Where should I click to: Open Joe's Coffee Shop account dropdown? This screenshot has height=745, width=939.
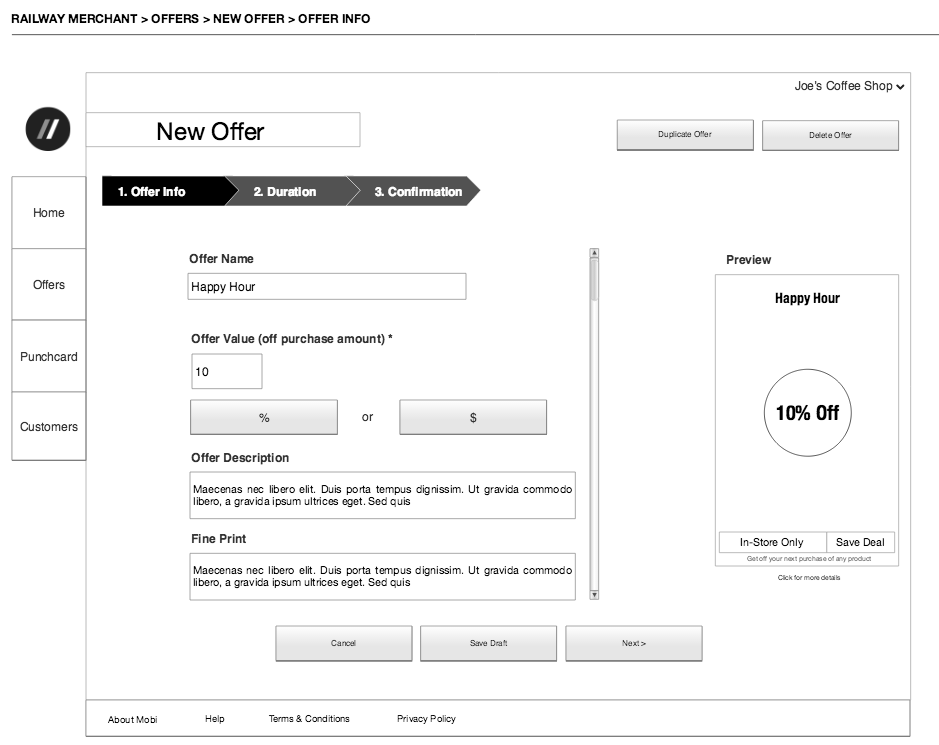pos(849,86)
